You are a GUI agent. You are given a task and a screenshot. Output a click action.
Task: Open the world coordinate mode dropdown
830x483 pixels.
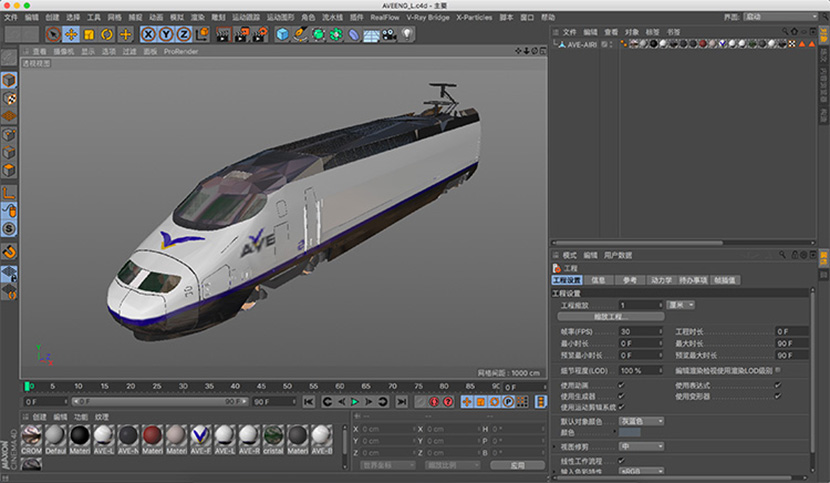point(389,465)
